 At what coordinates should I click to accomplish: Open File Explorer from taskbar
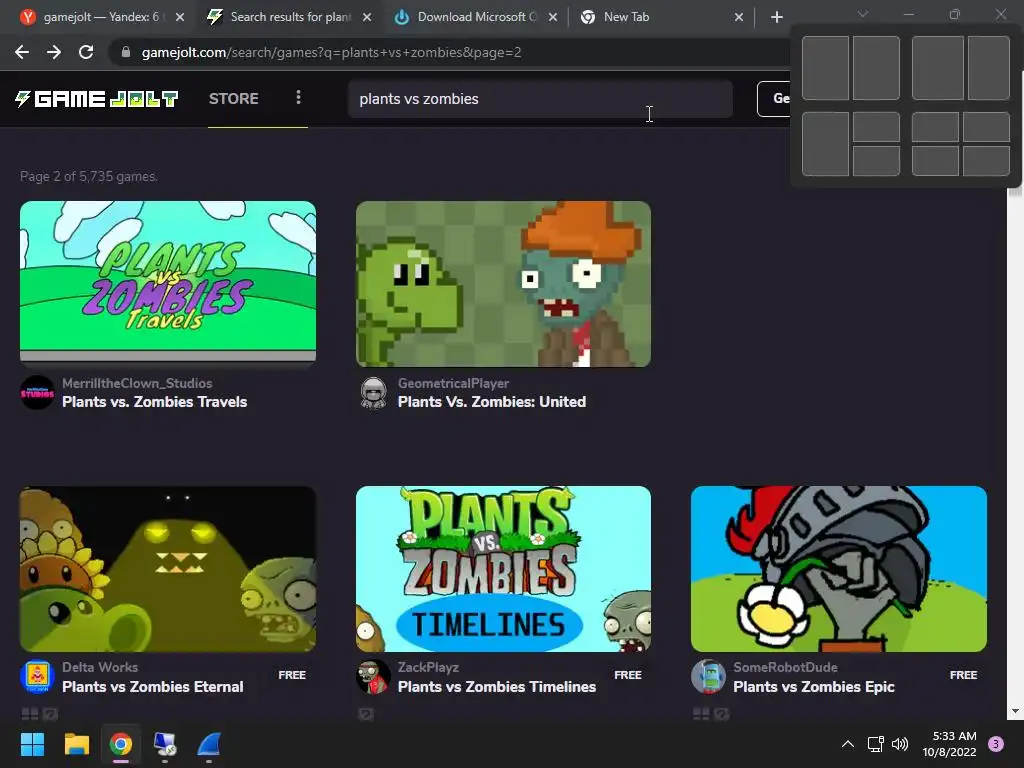[x=76, y=744]
